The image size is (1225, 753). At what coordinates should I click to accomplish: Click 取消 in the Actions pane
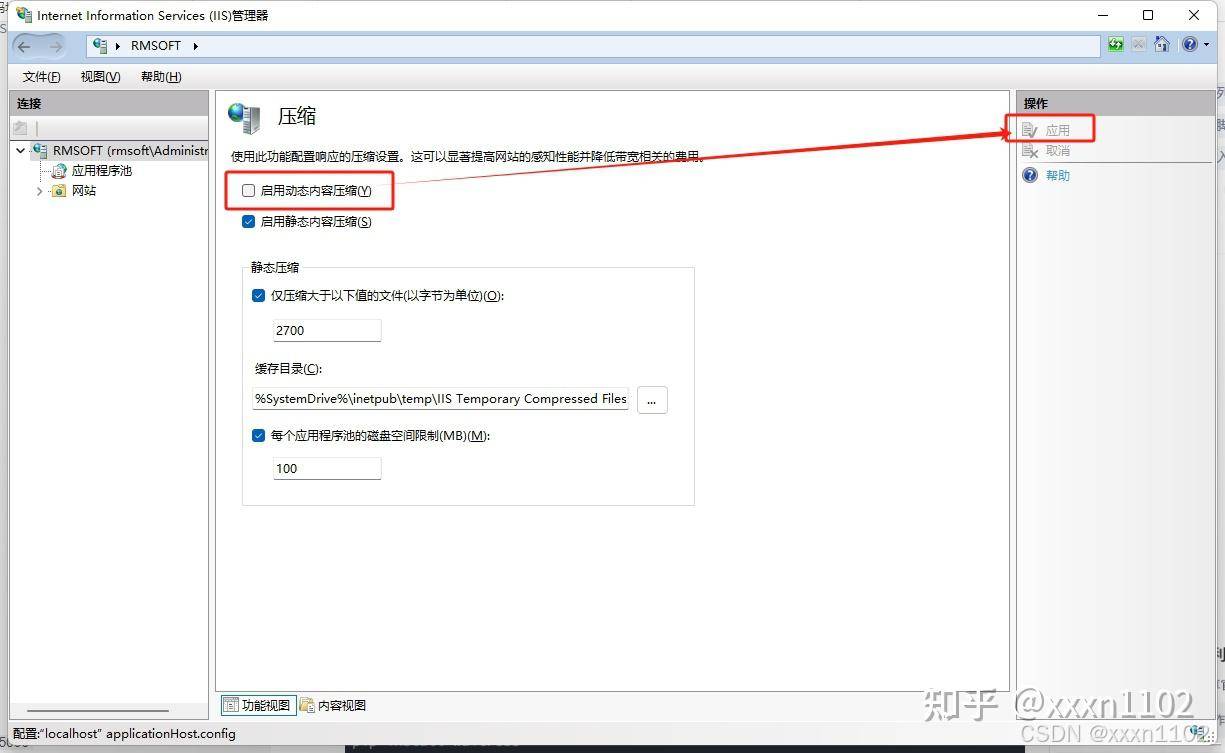coord(1058,151)
